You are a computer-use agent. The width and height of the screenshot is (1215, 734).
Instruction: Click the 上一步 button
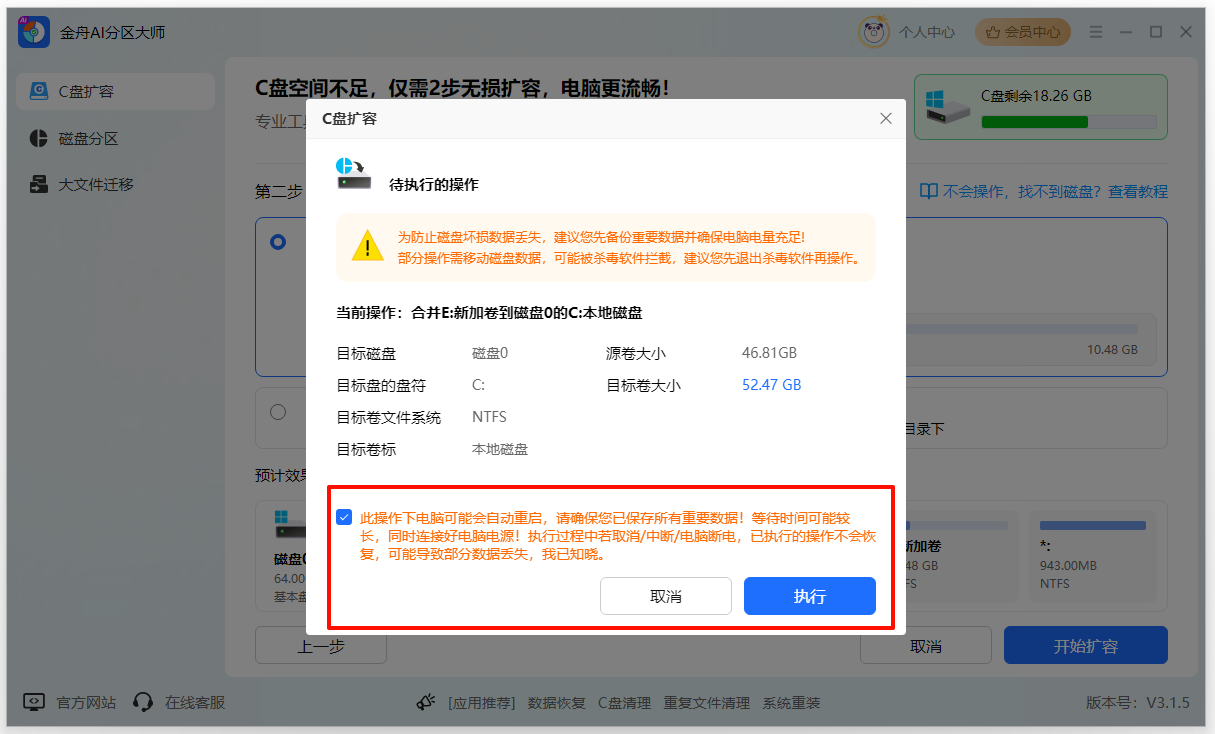pyautogui.click(x=320, y=645)
